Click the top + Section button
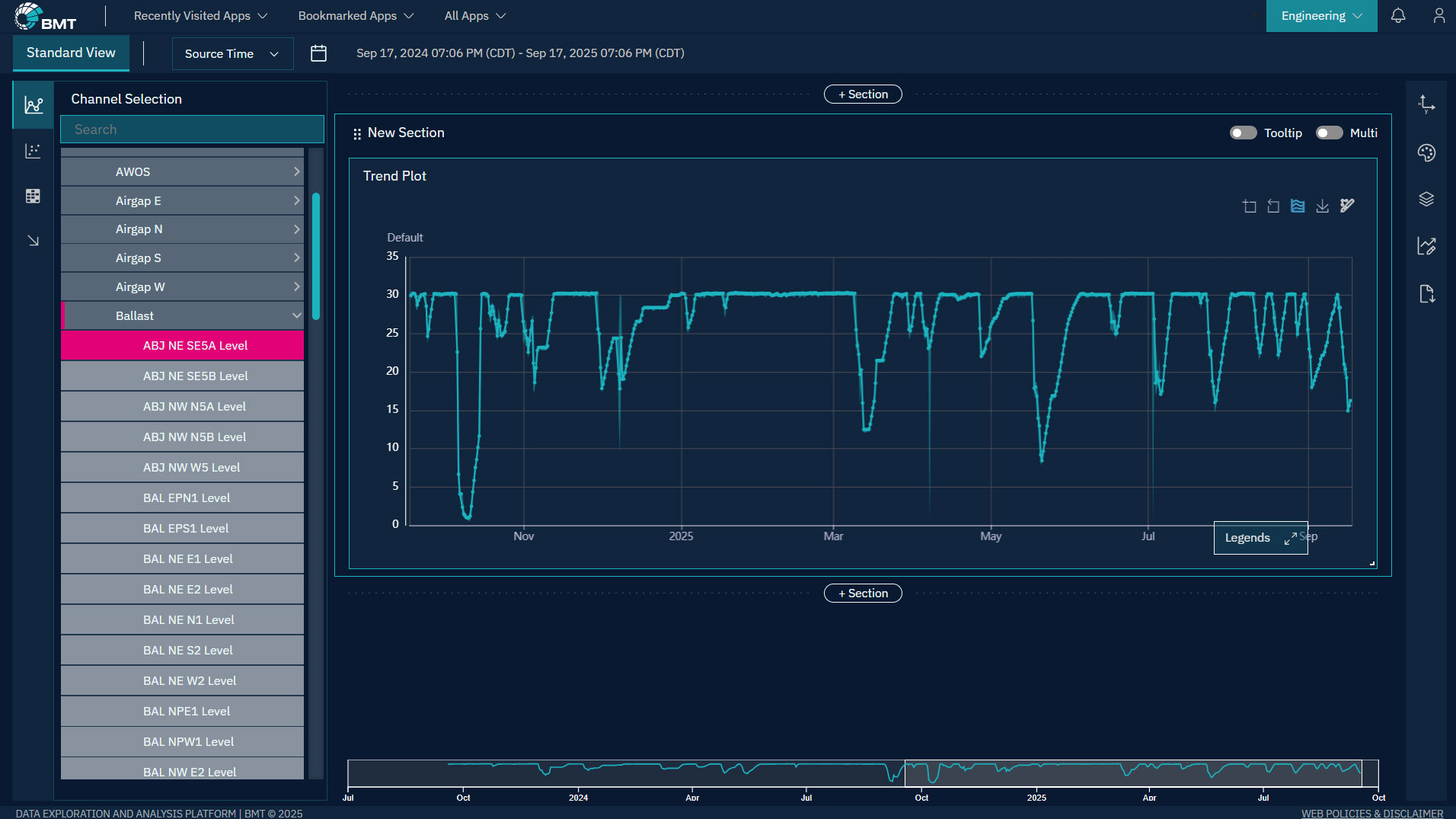Image resolution: width=1456 pixels, height=819 pixels. [863, 94]
